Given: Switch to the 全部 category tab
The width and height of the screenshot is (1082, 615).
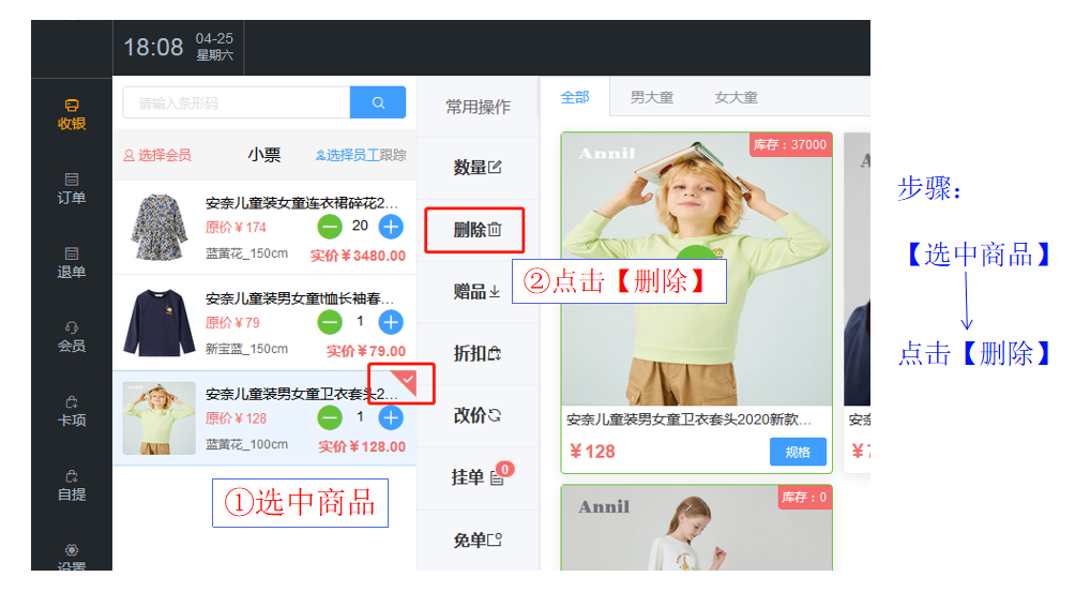Looking at the screenshot, I should tap(575, 97).
